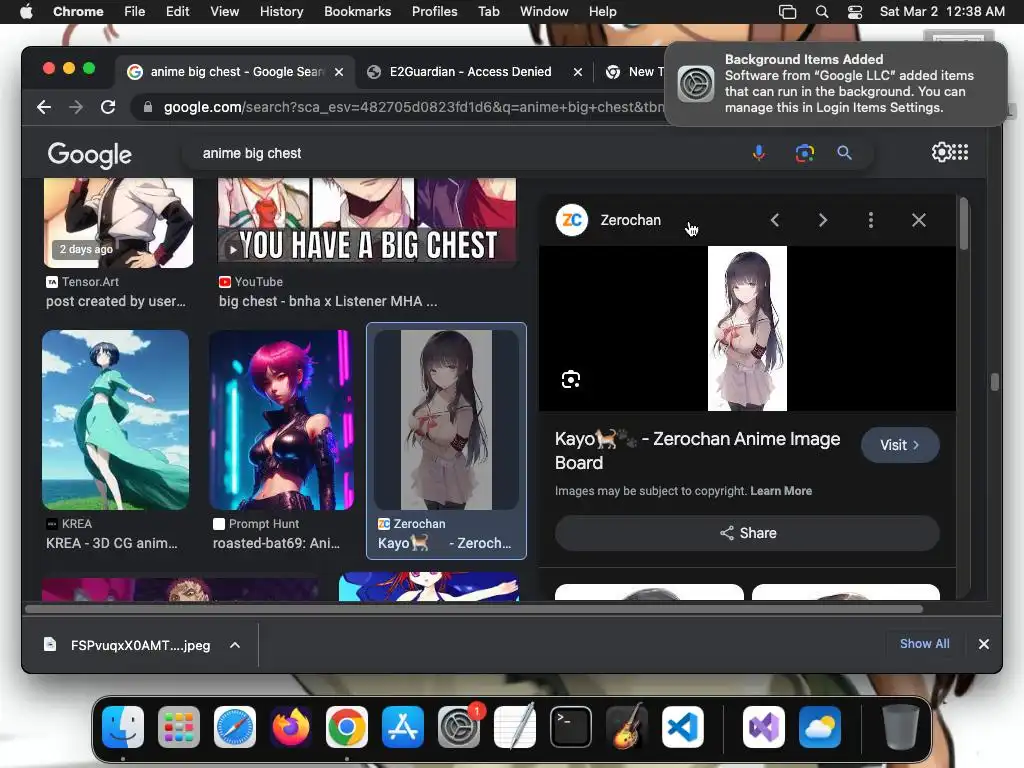Viewport: 1024px width, 768px height.
Task: Open the Google apps grid
Action: tap(960, 152)
